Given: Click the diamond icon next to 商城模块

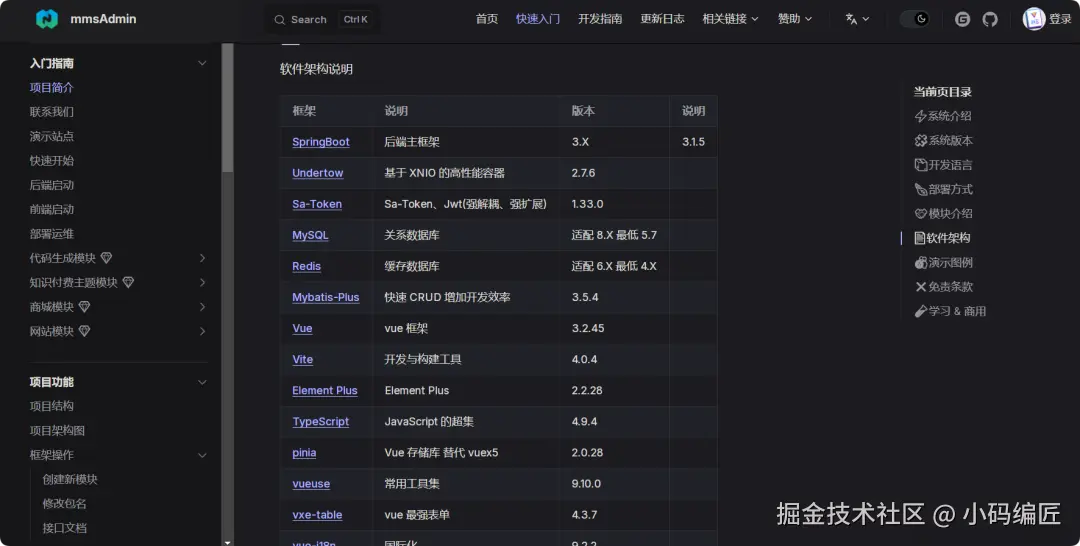Looking at the screenshot, I should (x=84, y=306).
